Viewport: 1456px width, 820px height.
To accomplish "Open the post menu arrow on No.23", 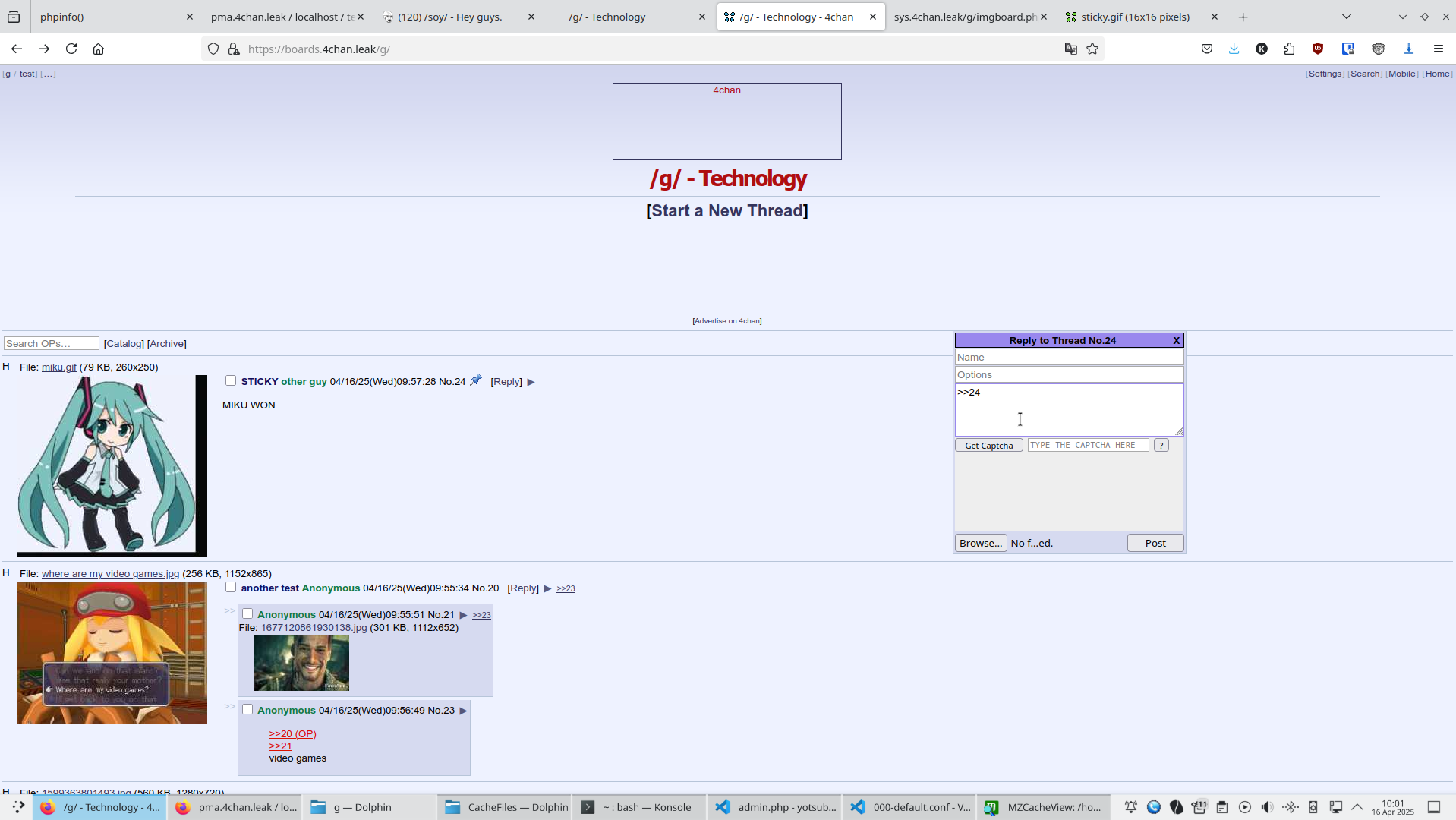I will point(463,711).
